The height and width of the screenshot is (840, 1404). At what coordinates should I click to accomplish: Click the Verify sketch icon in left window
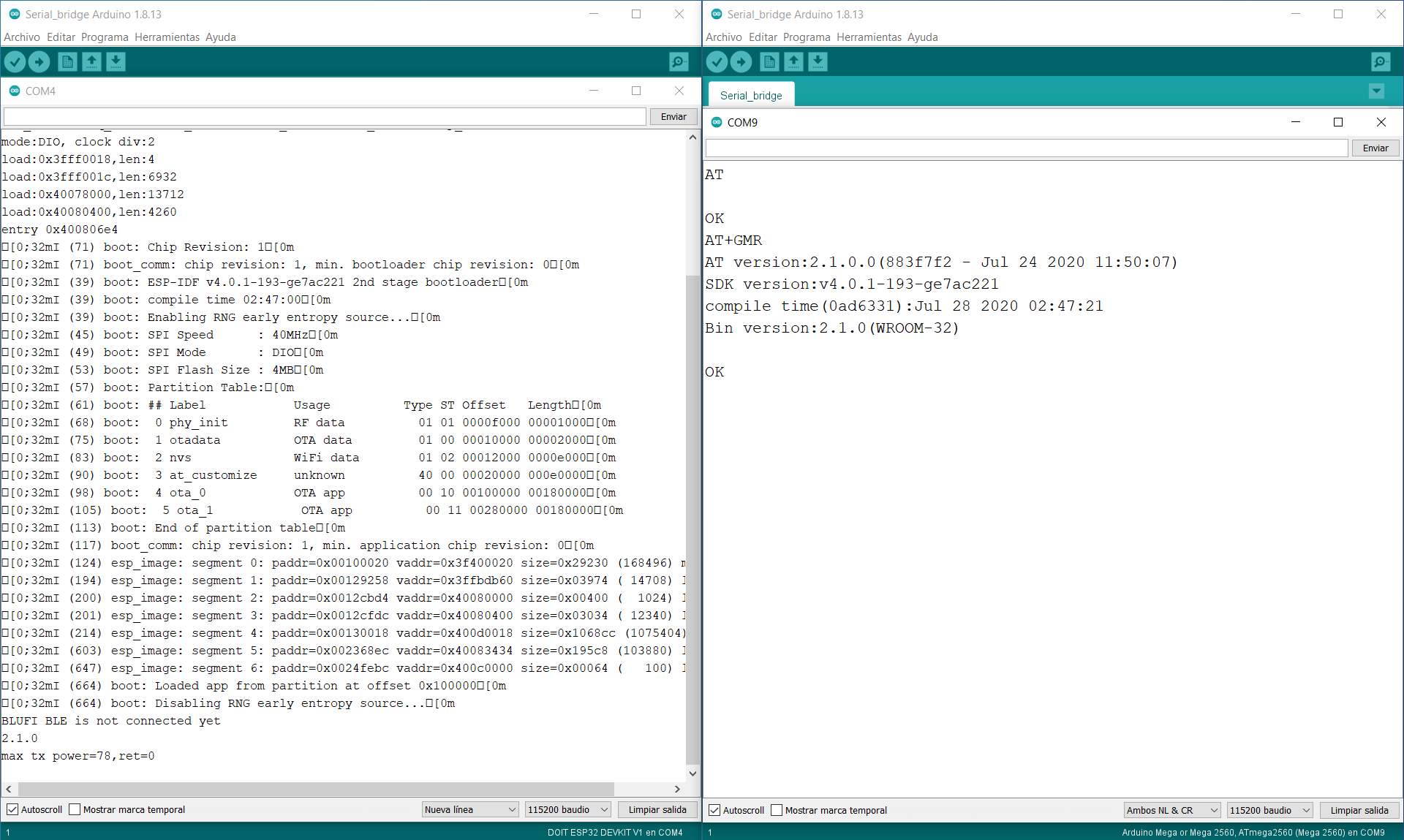[x=15, y=61]
